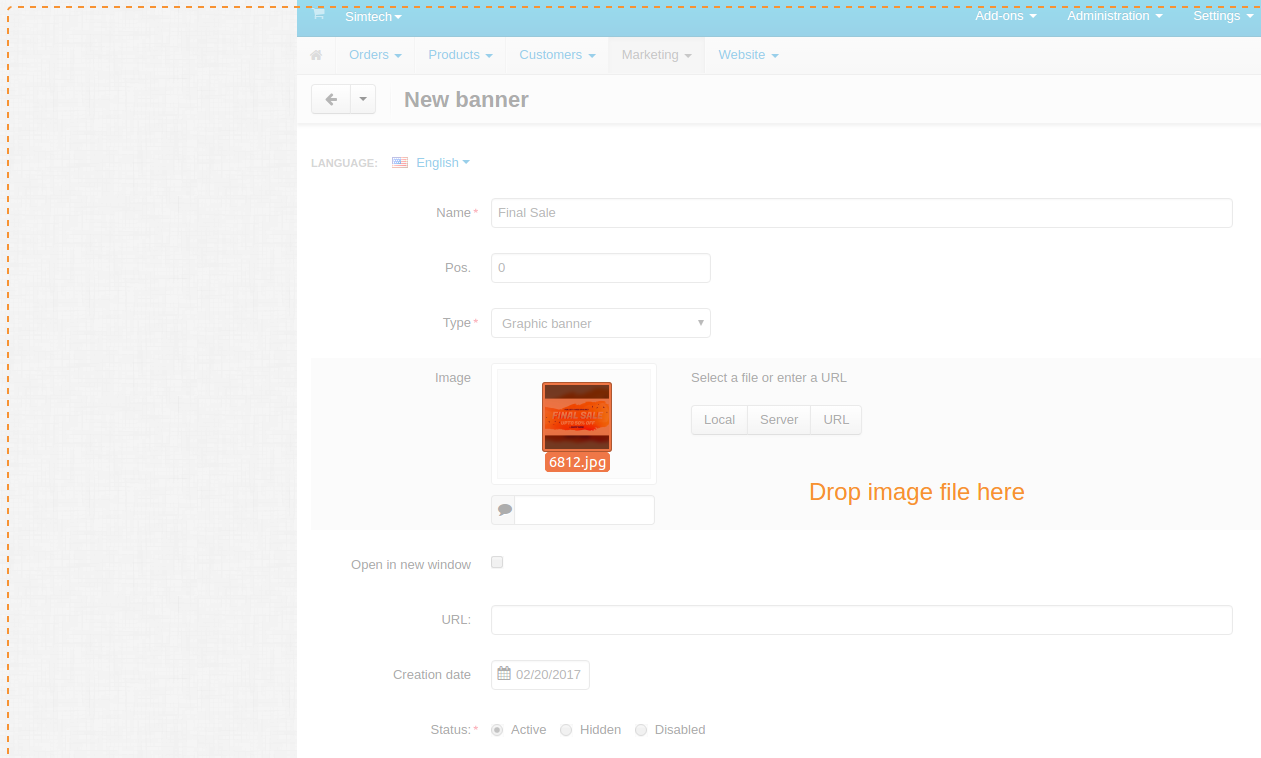Open the Orders menu

[x=375, y=55]
